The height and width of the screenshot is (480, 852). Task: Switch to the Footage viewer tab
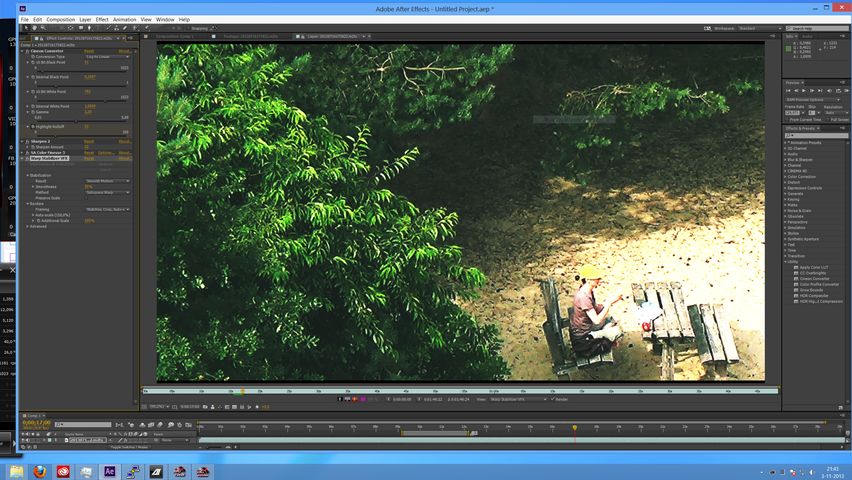pos(250,36)
